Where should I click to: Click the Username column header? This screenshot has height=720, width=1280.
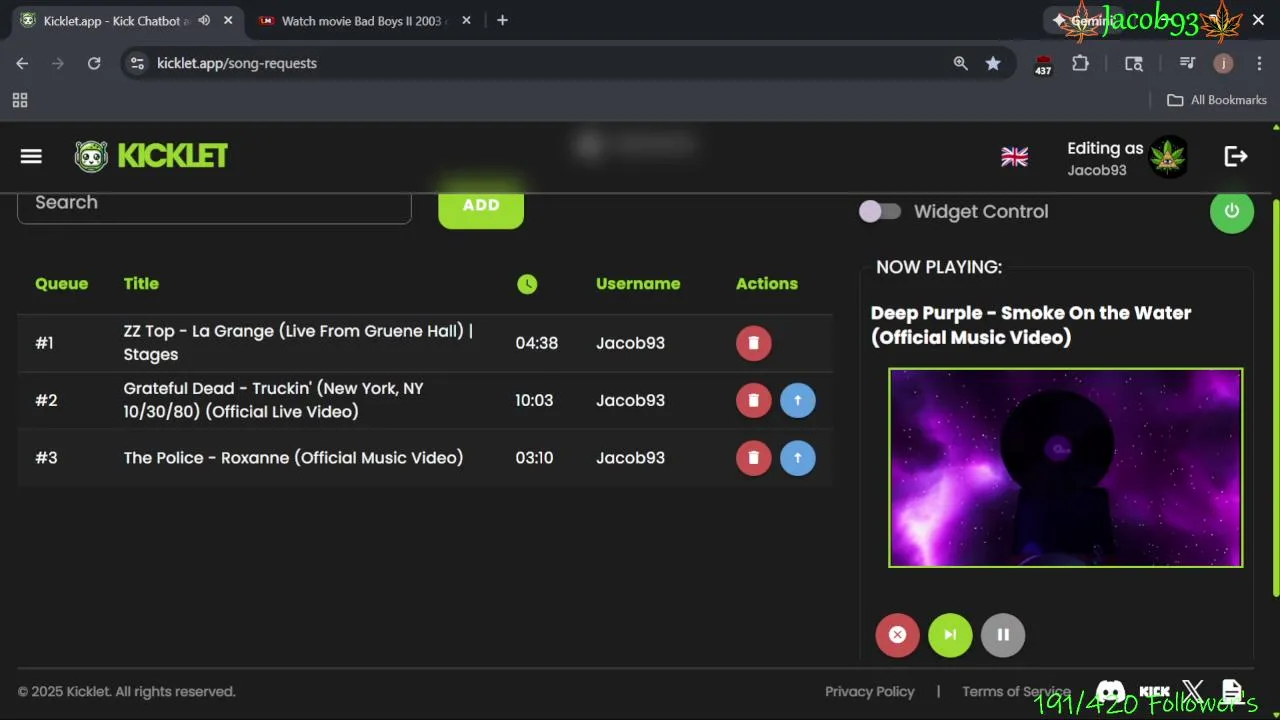638,284
